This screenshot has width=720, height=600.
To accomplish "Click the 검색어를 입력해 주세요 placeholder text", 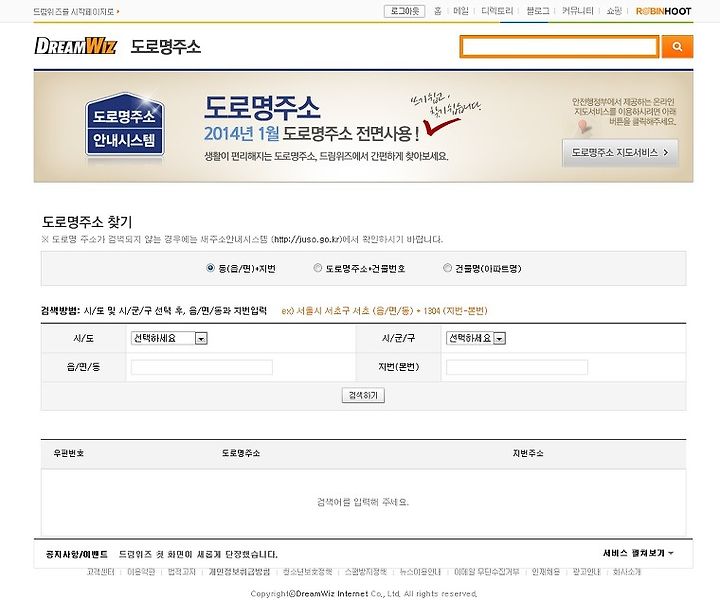I will point(363,502).
